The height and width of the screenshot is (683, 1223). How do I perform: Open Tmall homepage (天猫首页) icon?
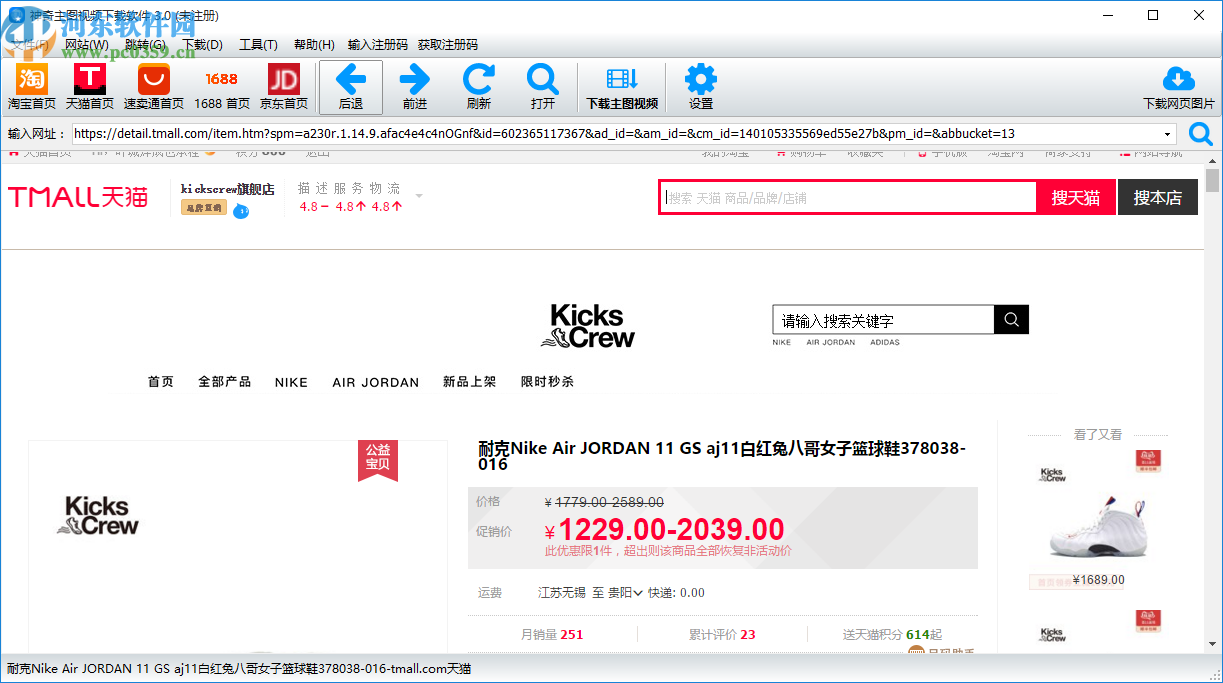89,86
